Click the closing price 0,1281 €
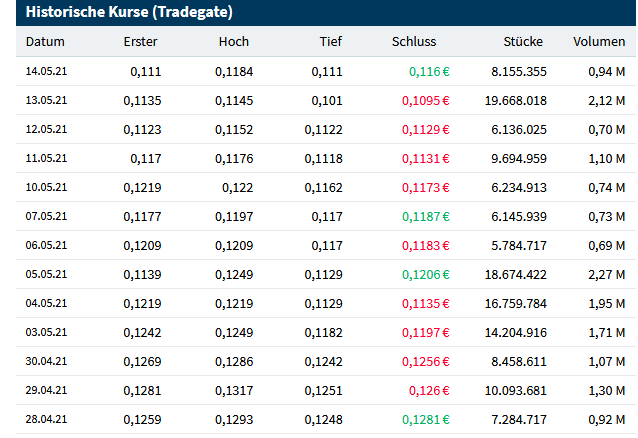 425,420
